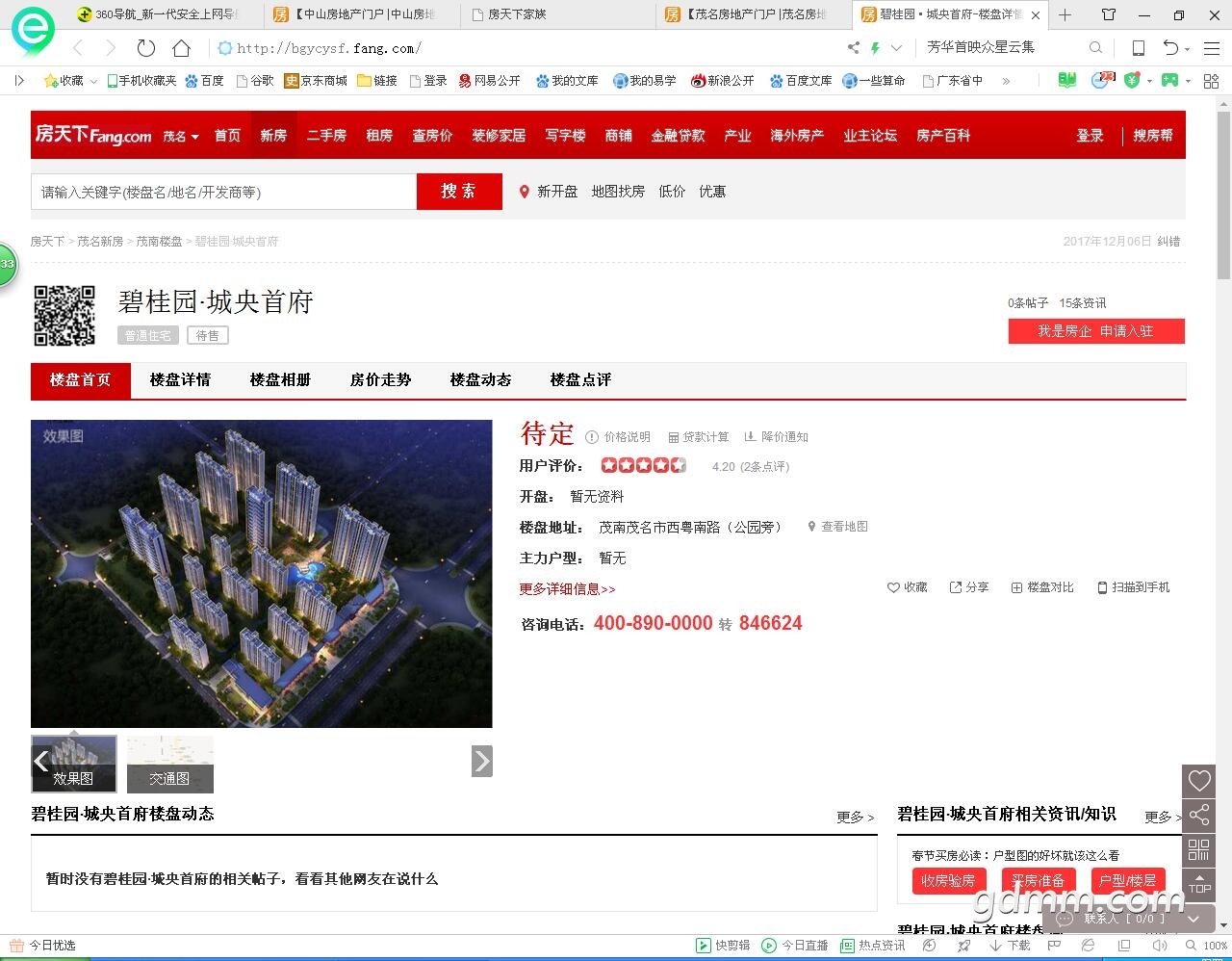This screenshot has height=961, width=1232.
Task: Select 楼盘首页 tab
Action: tap(81, 380)
